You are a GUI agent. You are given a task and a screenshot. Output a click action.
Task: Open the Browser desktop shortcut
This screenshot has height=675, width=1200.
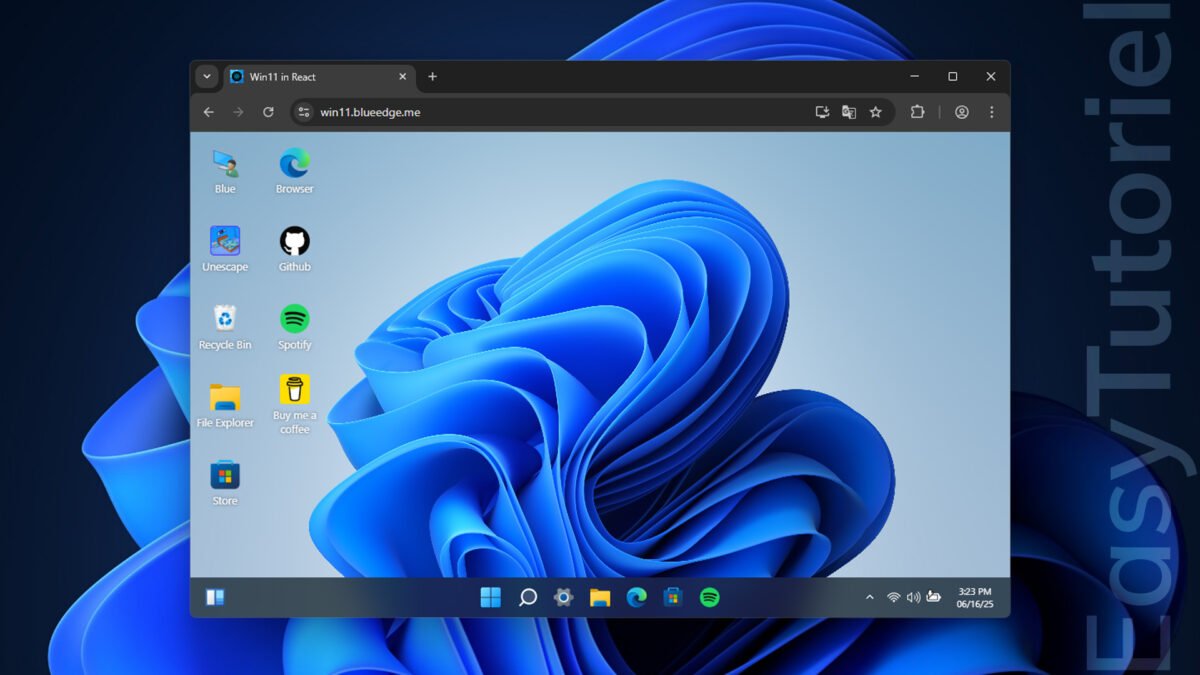295,171
